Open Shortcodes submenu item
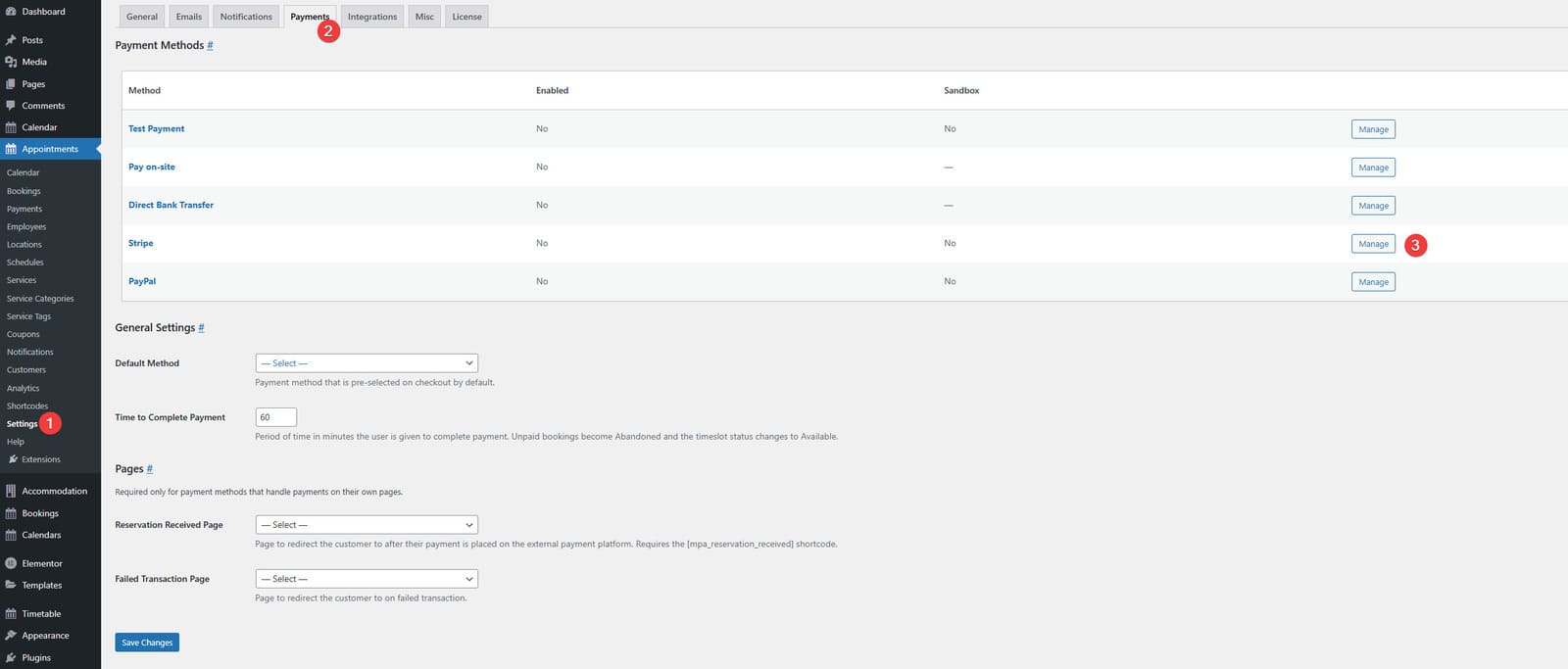 pyautogui.click(x=27, y=406)
